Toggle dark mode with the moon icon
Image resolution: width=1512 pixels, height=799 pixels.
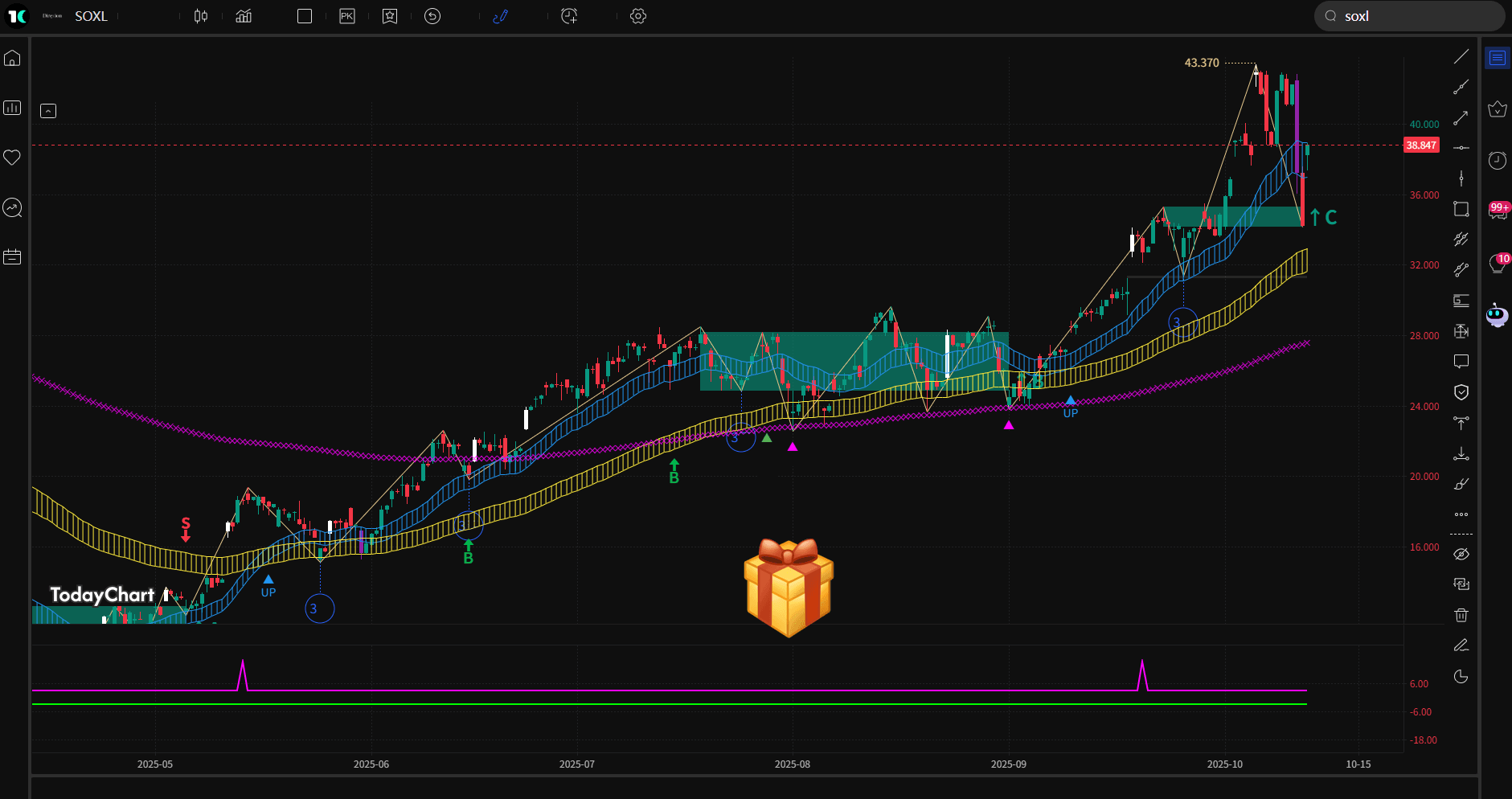coord(1462,676)
